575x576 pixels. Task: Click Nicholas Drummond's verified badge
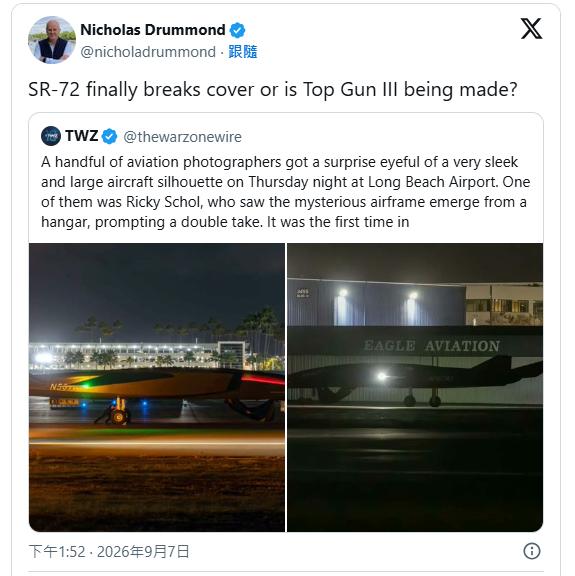pyautogui.click(x=237, y=30)
